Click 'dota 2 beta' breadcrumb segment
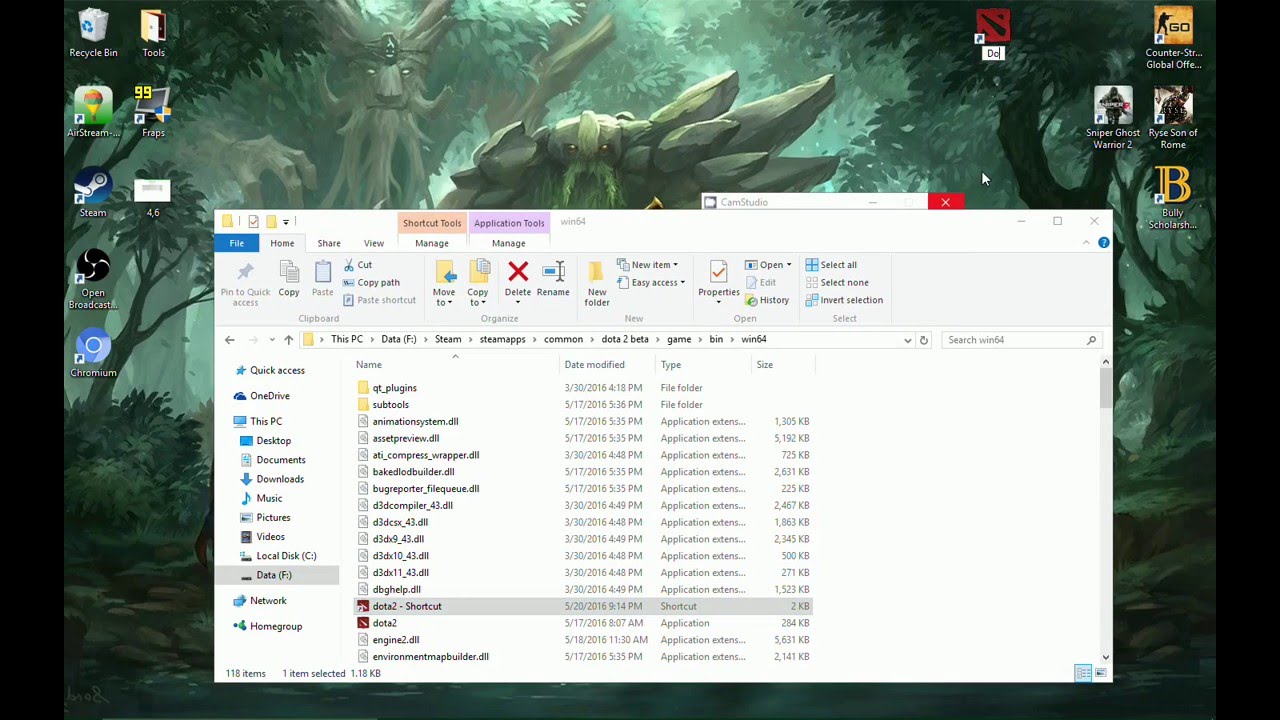 pyautogui.click(x=625, y=340)
